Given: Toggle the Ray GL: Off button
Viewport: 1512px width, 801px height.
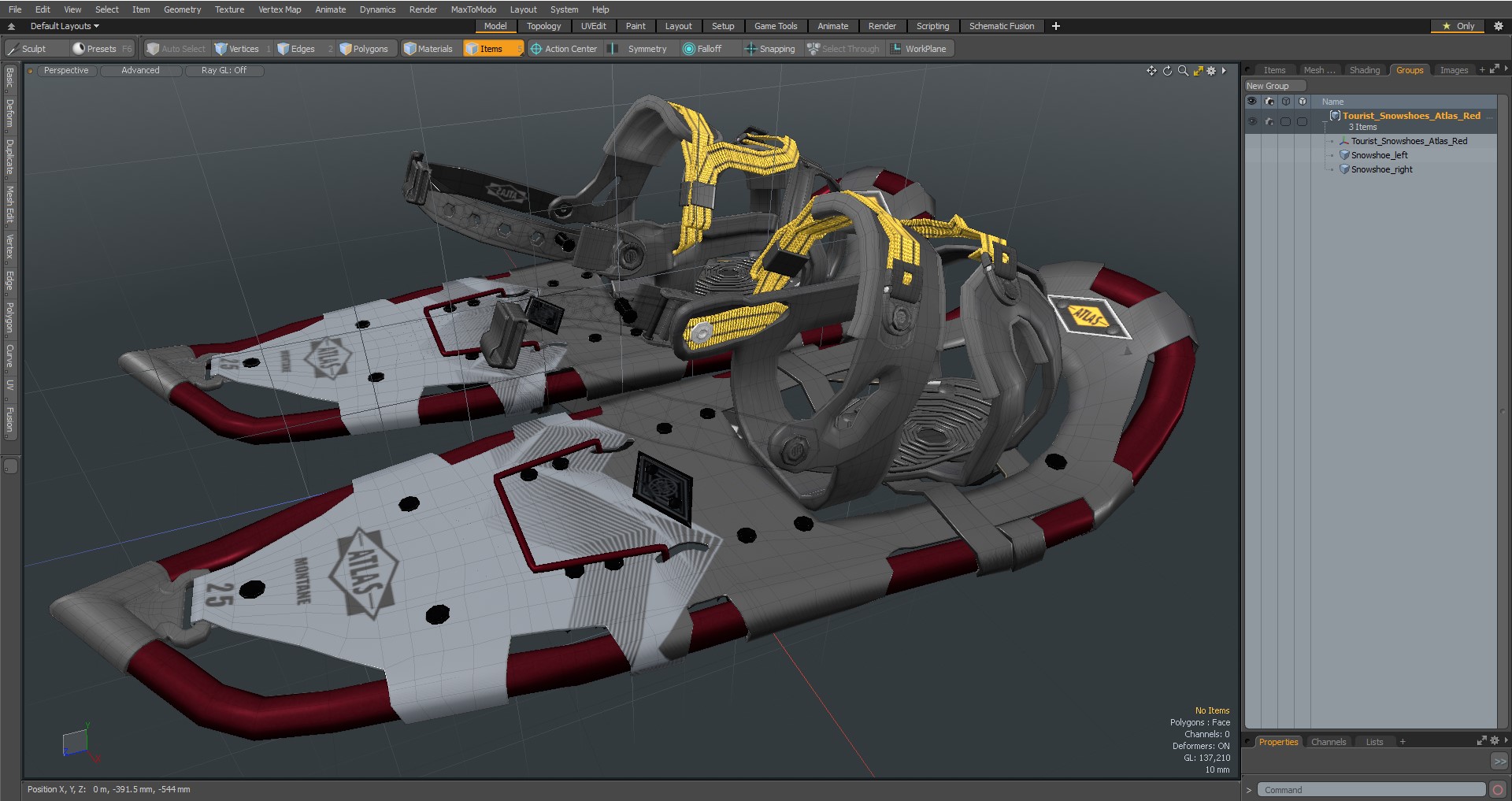Looking at the screenshot, I should coord(224,70).
